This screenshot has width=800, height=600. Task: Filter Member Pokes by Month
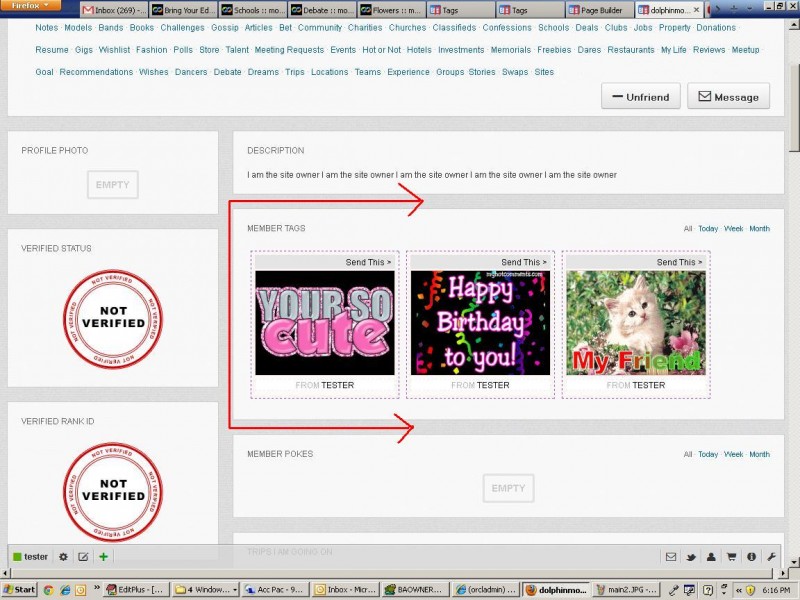pyautogui.click(x=760, y=454)
